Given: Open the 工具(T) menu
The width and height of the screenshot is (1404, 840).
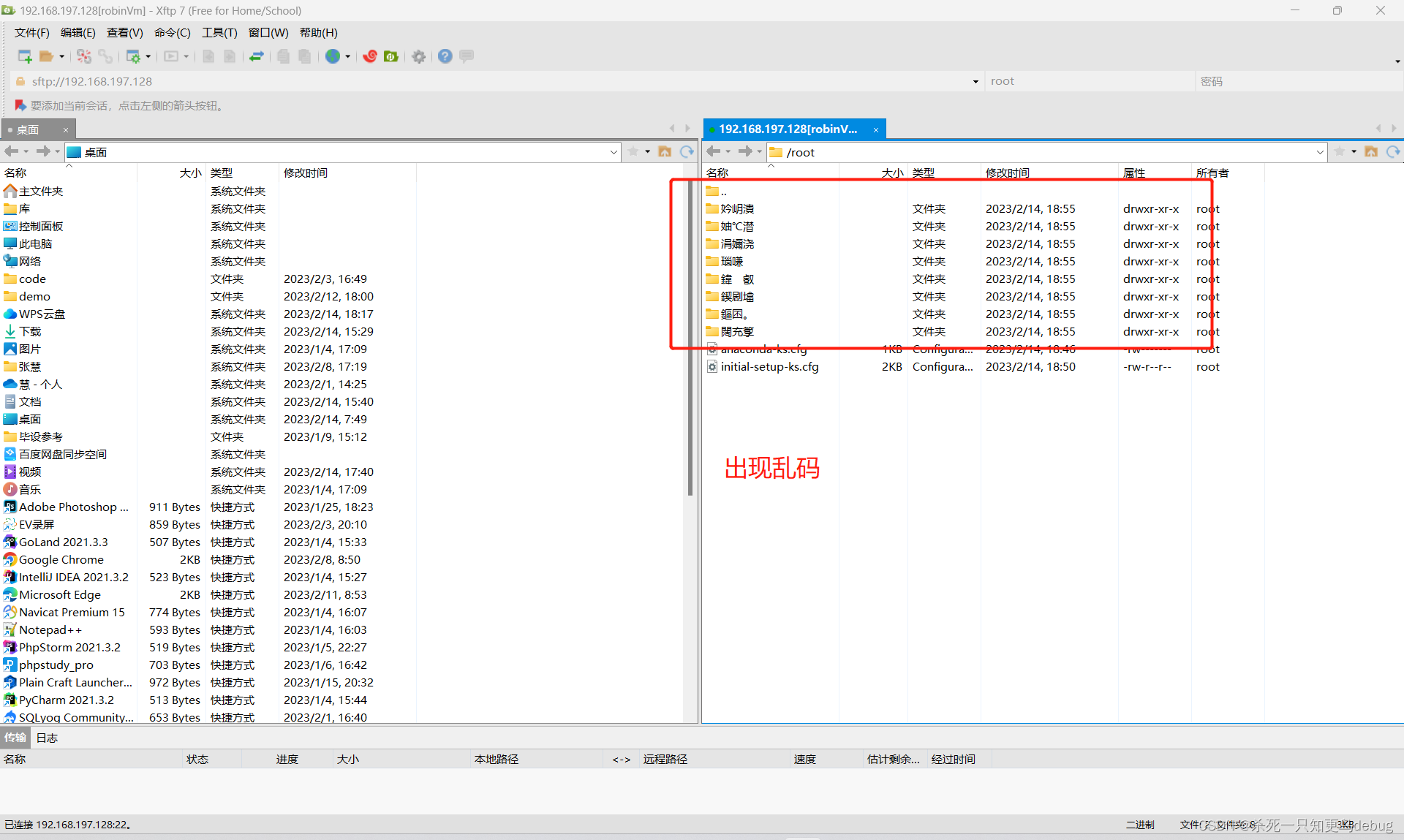Looking at the screenshot, I should pyautogui.click(x=219, y=32).
